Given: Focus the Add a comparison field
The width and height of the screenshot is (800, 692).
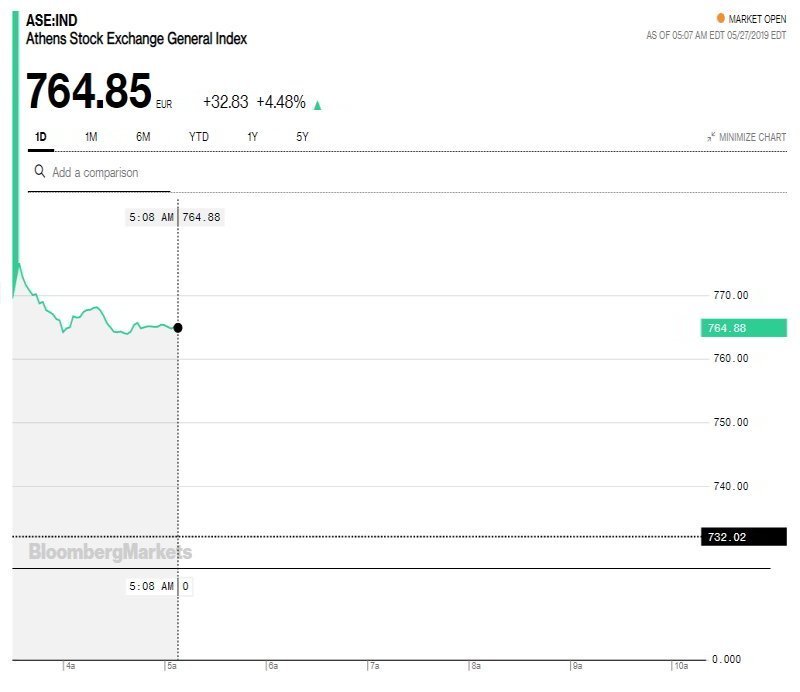Looking at the screenshot, I should click(99, 172).
